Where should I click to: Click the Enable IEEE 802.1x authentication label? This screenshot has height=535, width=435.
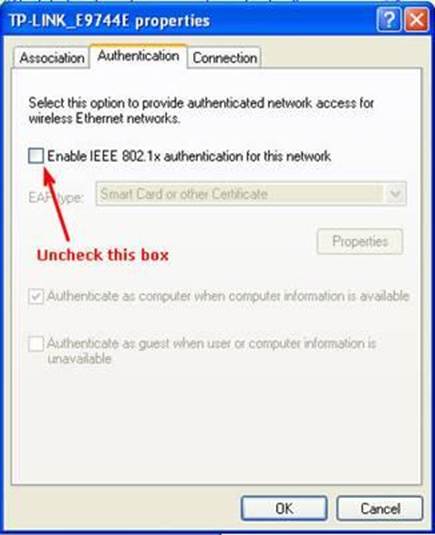[x=189, y=156]
